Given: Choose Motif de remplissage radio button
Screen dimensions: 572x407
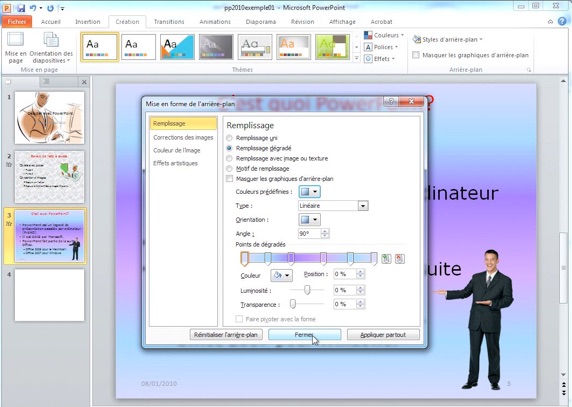Looking at the screenshot, I should coord(229,168).
